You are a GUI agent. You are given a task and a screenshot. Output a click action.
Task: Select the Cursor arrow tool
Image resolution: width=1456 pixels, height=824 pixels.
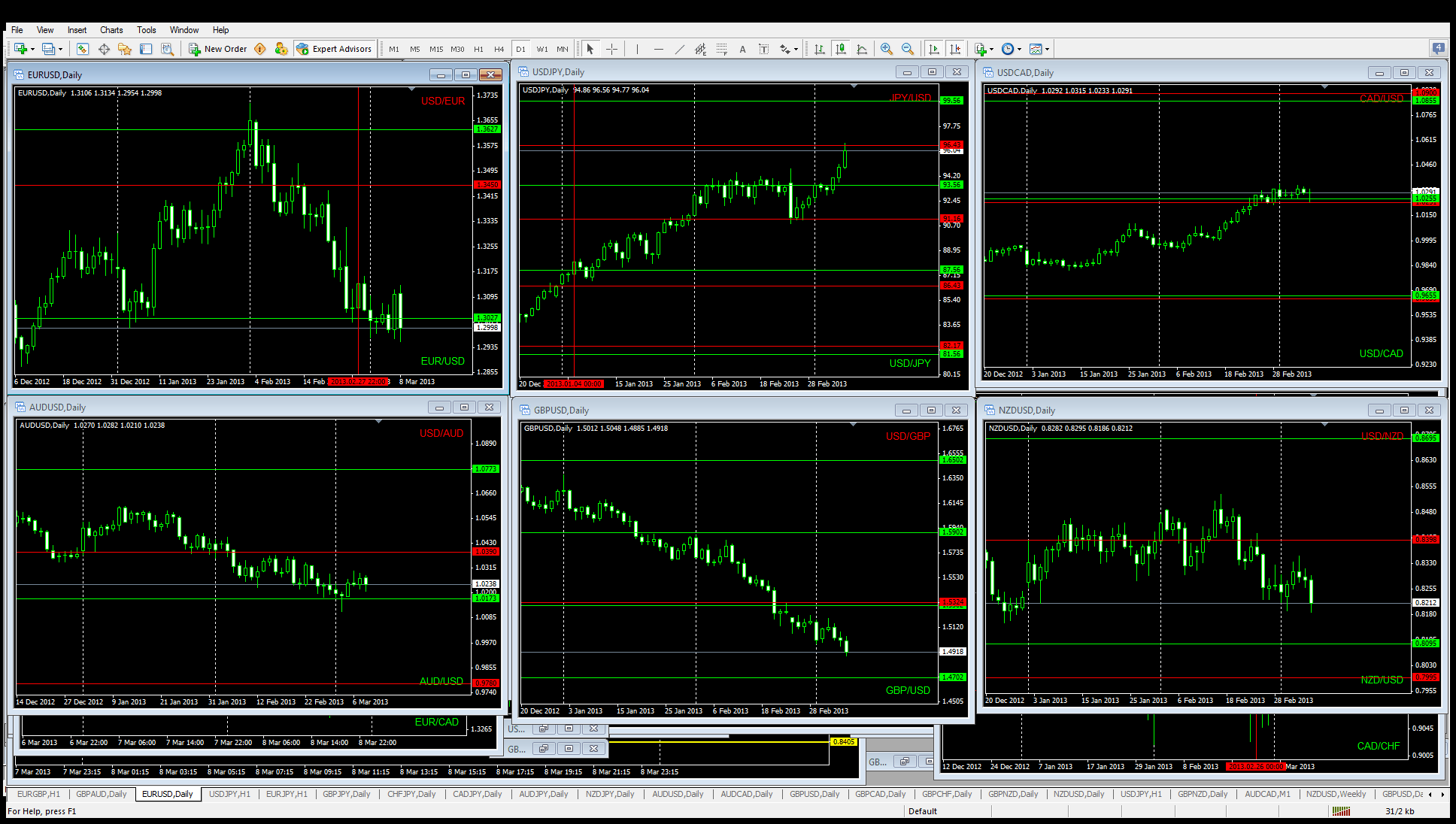pos(590,49)
